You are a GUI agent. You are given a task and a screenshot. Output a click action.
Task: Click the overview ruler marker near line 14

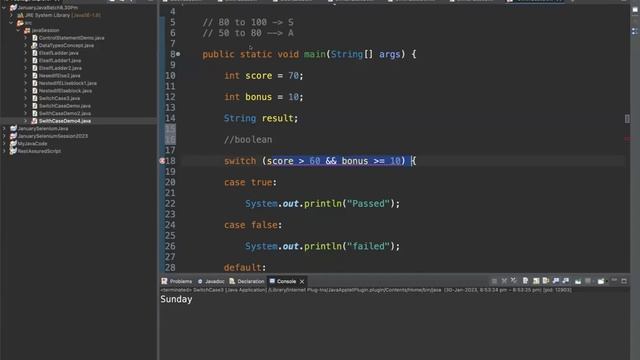pos(627,118)
